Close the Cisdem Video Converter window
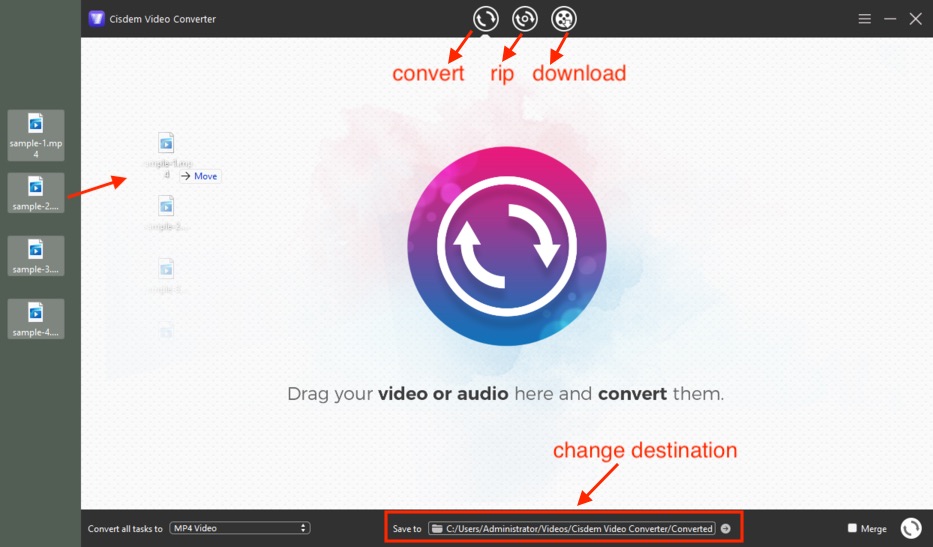The width and height of the screenshot is (933, 547). click(x=916, y=19)
